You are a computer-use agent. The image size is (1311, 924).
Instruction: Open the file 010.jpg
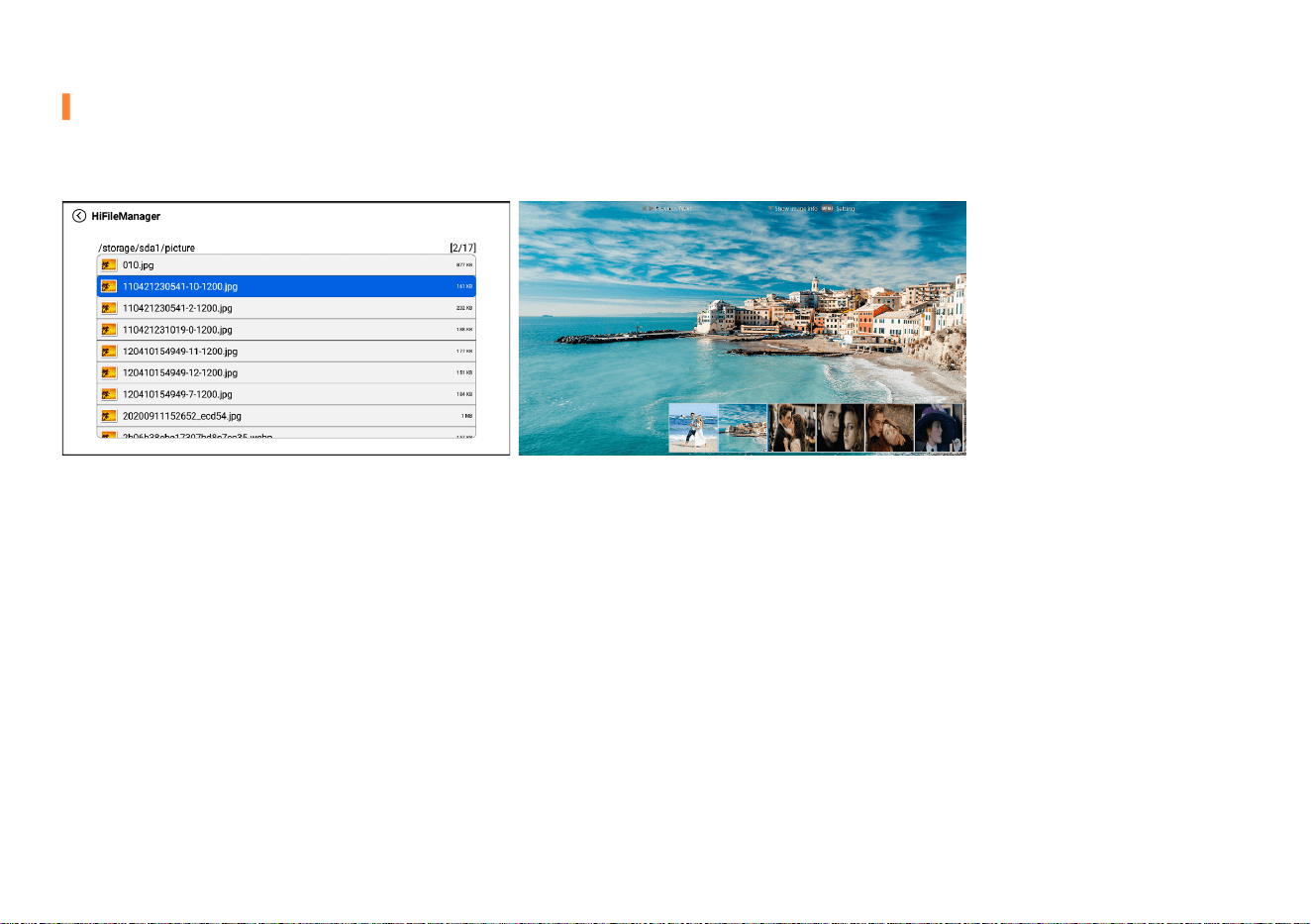286,265
